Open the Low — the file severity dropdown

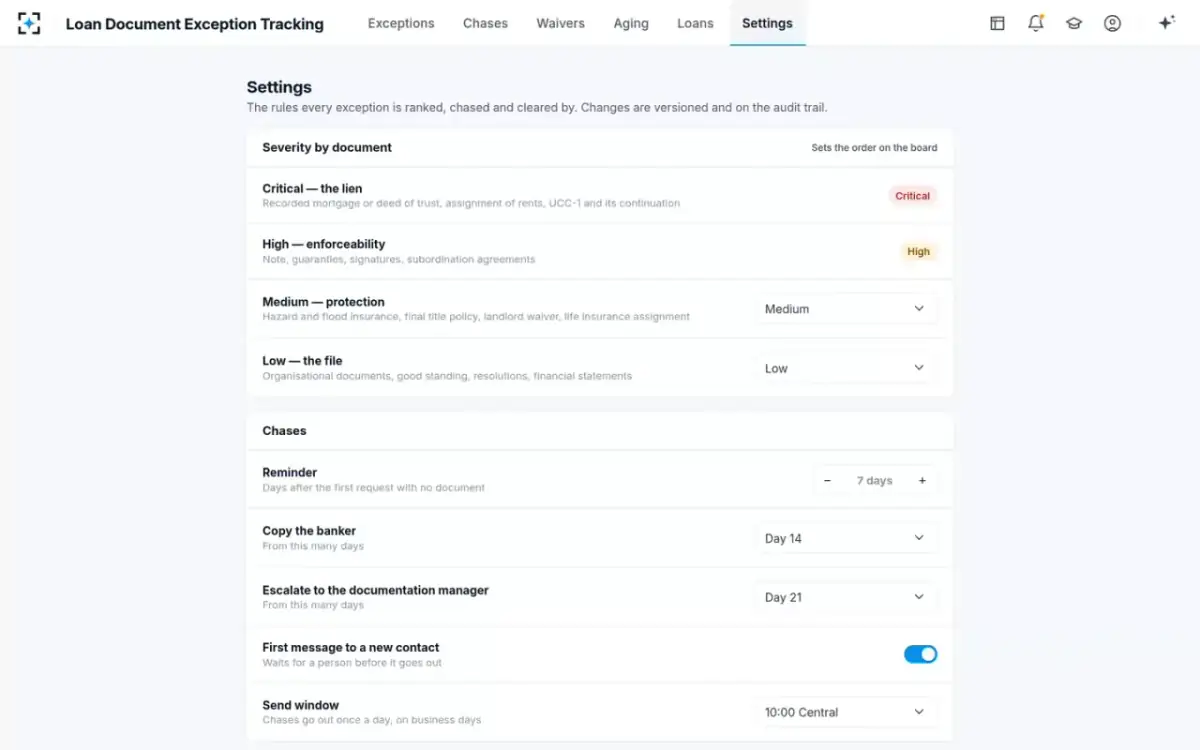click(845, 368)
